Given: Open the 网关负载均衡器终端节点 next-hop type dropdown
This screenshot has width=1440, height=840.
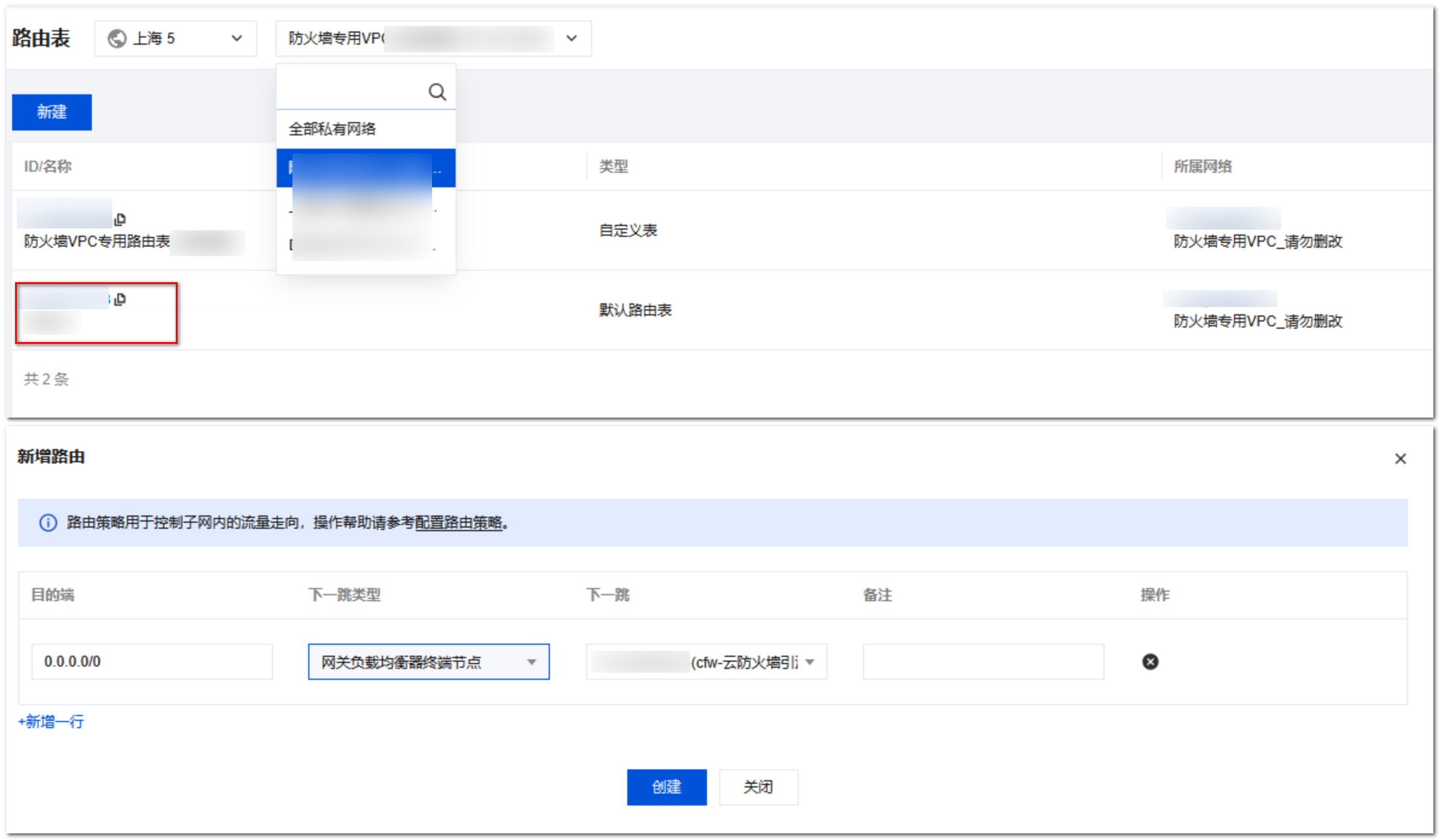Looking at the screenshot, I should [x=428, y=662].
